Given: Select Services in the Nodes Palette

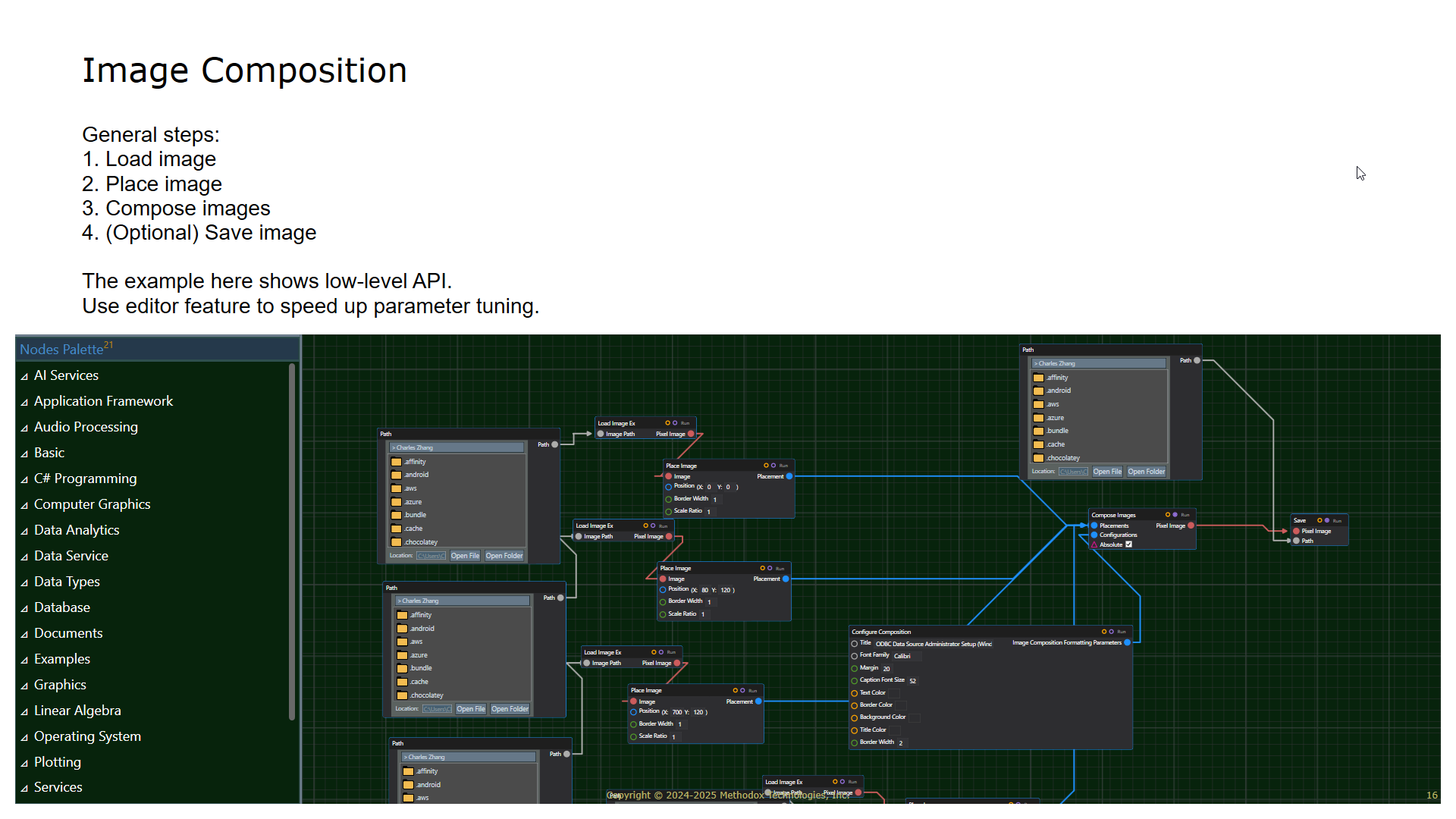Looking at the screenshot, I should pyautogui.click(x=58, y=787).
